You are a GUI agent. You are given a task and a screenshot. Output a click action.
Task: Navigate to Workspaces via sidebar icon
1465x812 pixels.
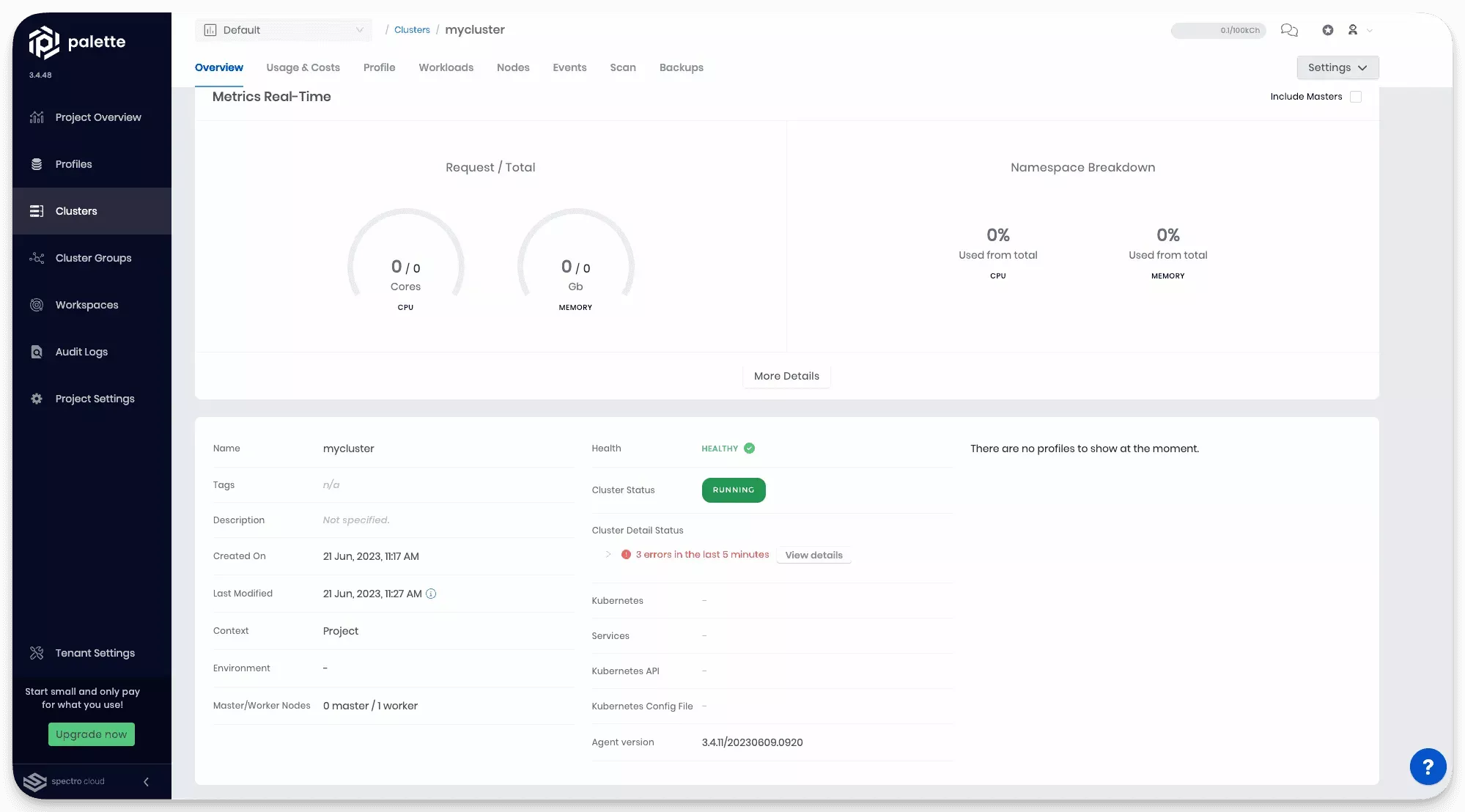click(x=37, y=305)
